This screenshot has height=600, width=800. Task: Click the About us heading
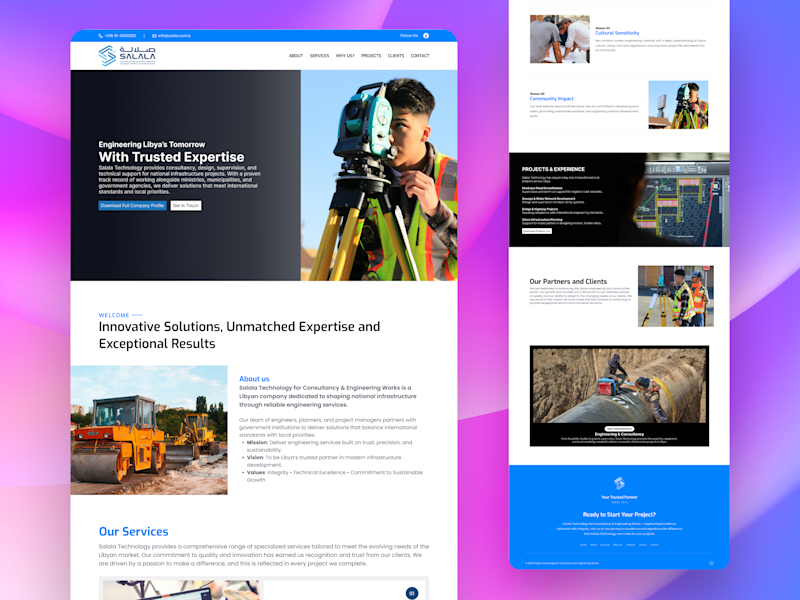click(254, 379)
